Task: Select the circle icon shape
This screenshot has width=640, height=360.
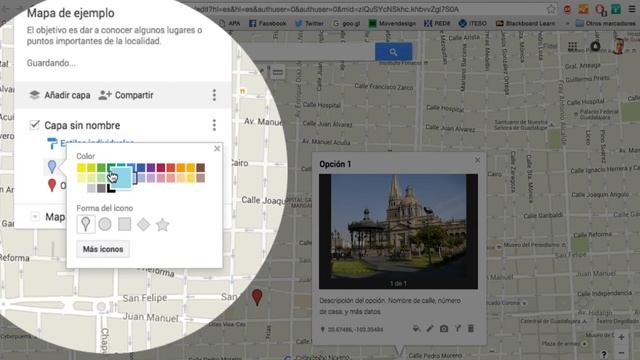Action: pos(105,224)
